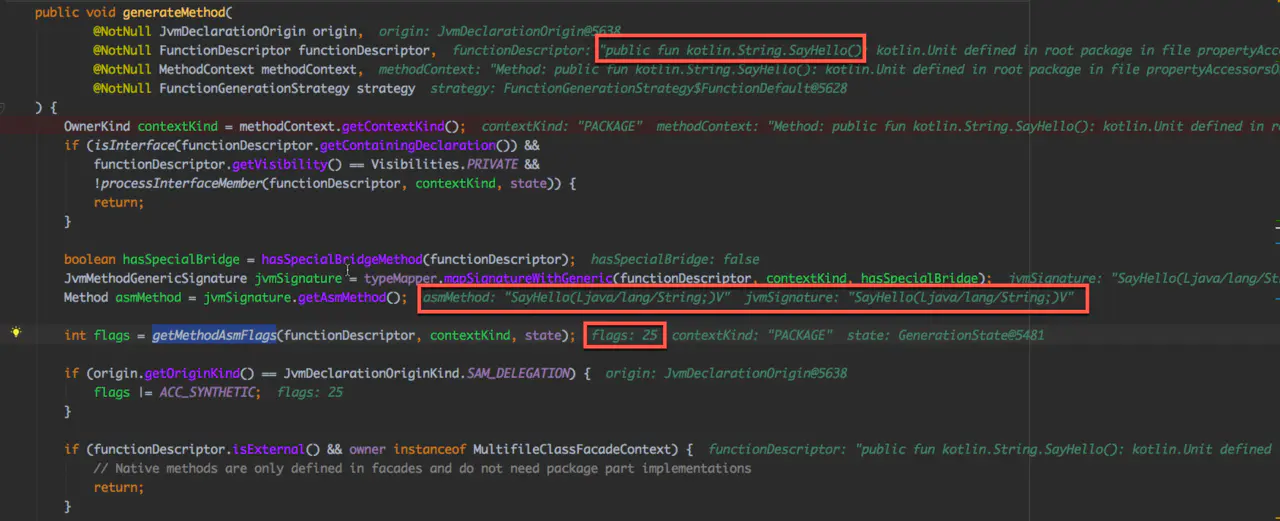Click the instanceof keyword
Viewport: 1280px width, 521px height.
pyautogui.click(x=430, y=449)
